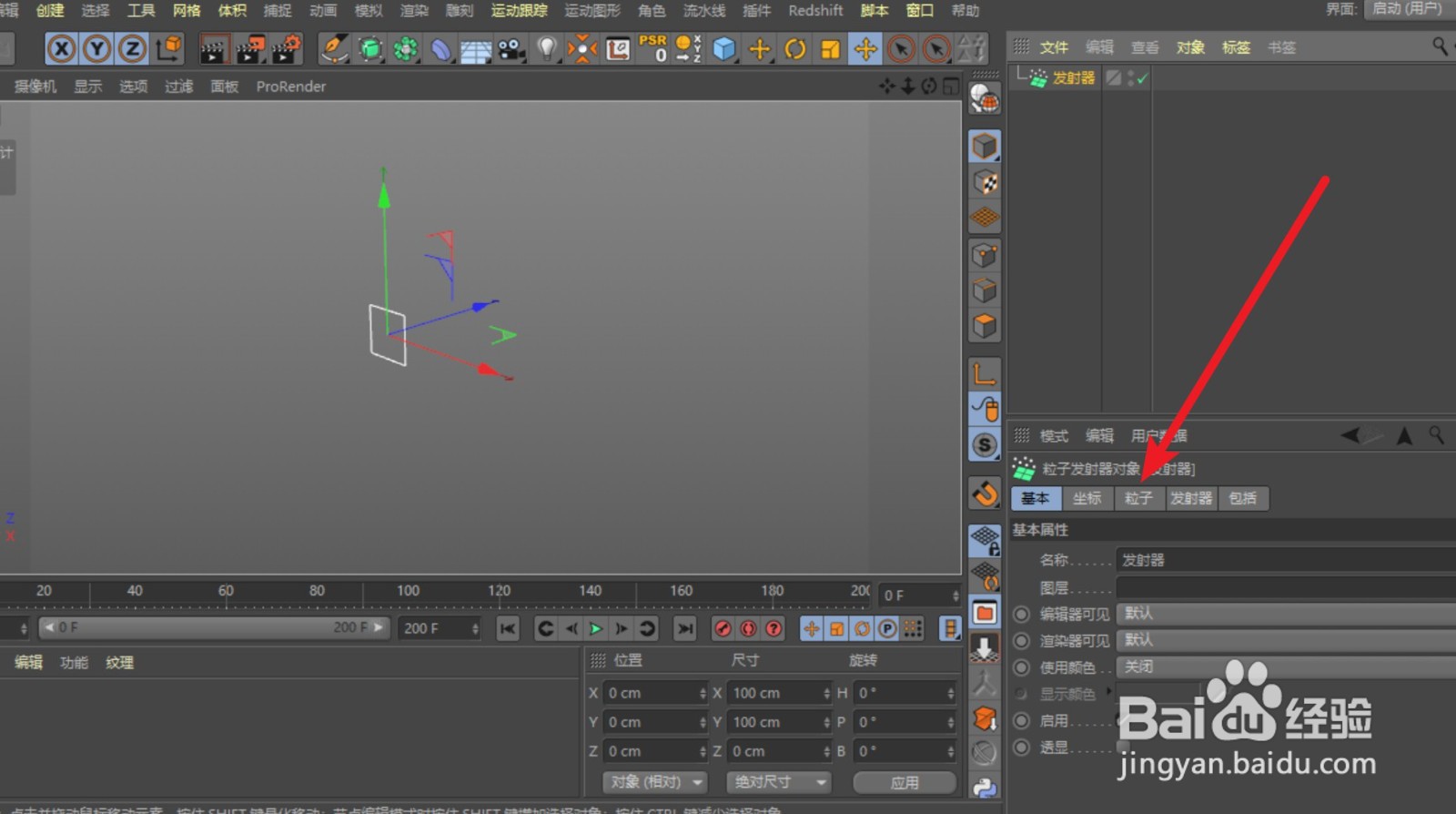1456x814 pixels.
Task: Click the object manager search magnifier
Action: coord(1440,46)
